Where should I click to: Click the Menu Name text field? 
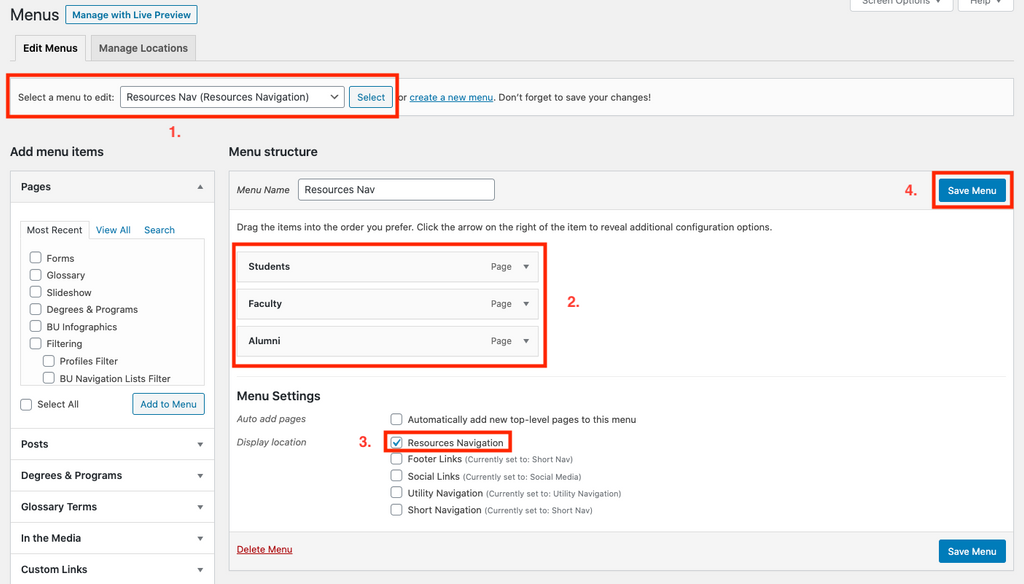pos(396,189)
